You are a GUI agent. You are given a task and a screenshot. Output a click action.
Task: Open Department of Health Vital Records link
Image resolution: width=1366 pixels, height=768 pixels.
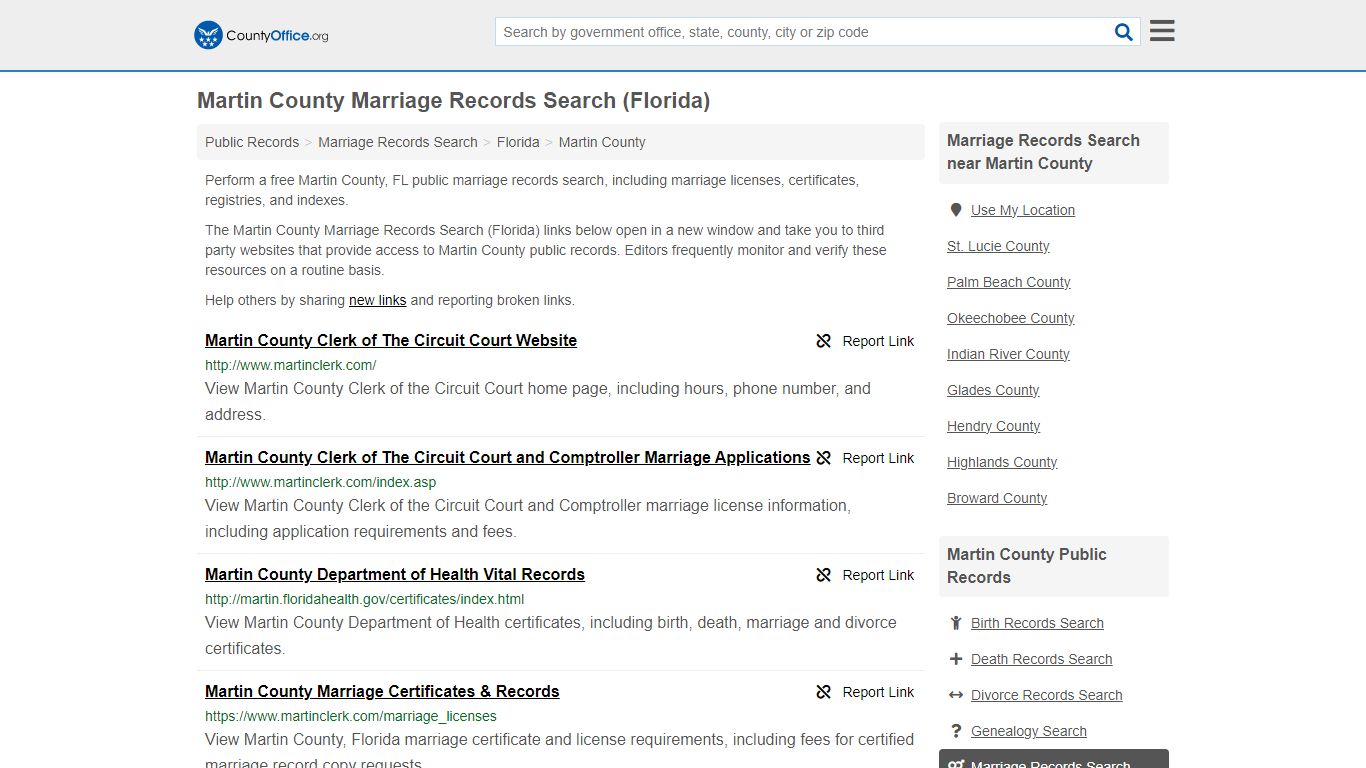point(395,574)
